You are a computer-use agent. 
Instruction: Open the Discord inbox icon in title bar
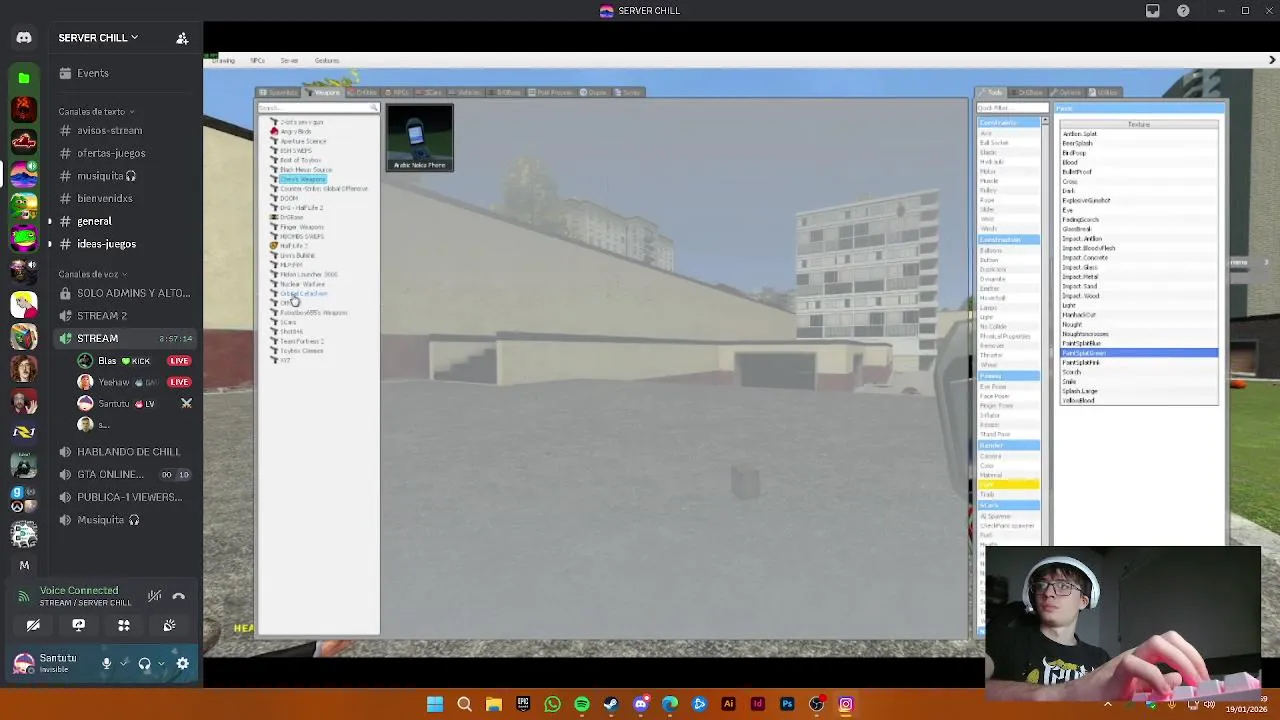[x=1153, y=11]
